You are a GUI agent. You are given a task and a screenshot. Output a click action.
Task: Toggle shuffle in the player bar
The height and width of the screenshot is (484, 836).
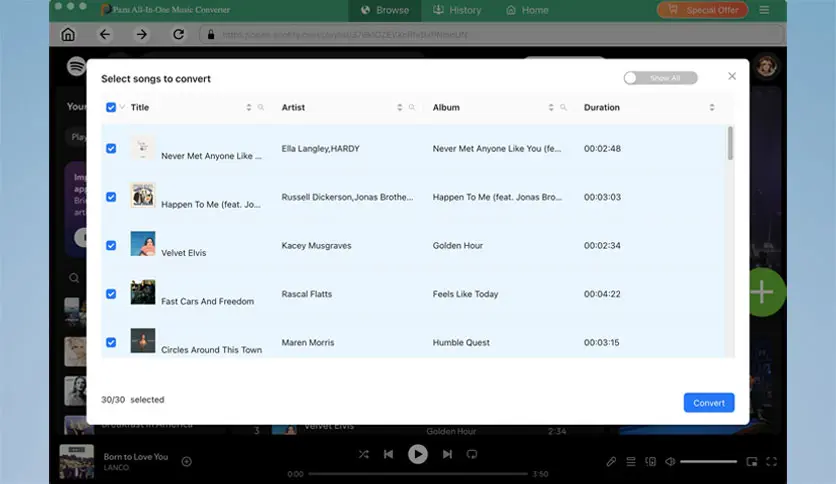coord(364,454)
